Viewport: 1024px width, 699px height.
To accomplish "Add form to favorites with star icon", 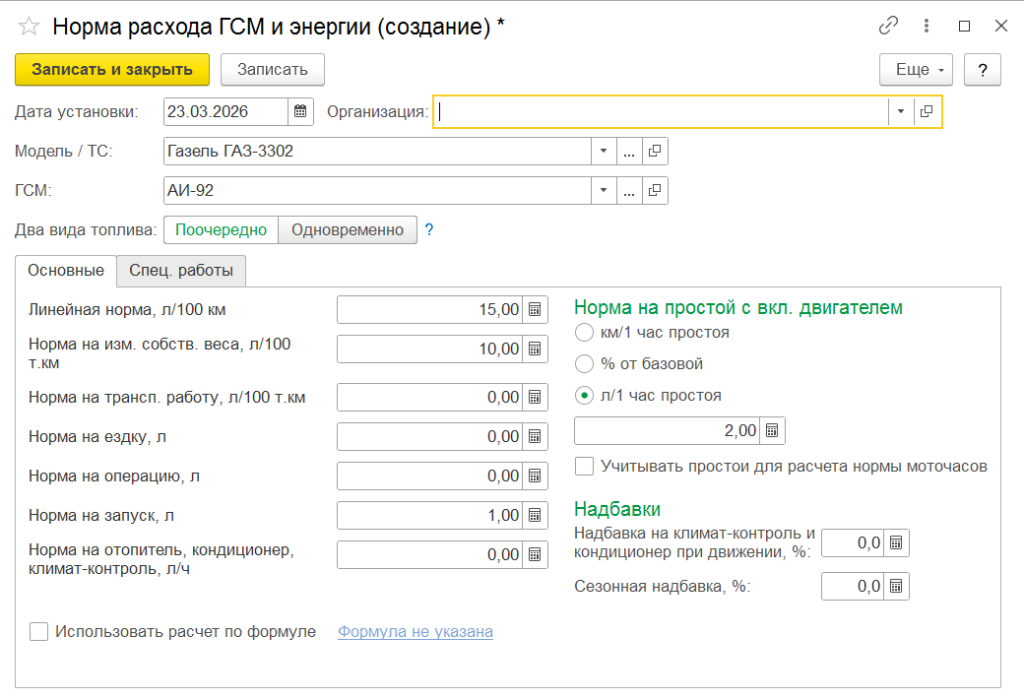I will pyautogui.click(x=29, y=27).
